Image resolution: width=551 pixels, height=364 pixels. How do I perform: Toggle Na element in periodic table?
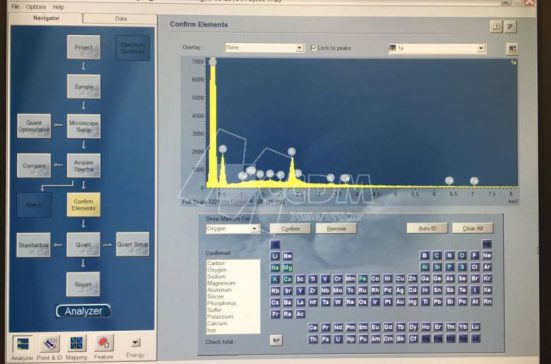click(x=275, y=268)
